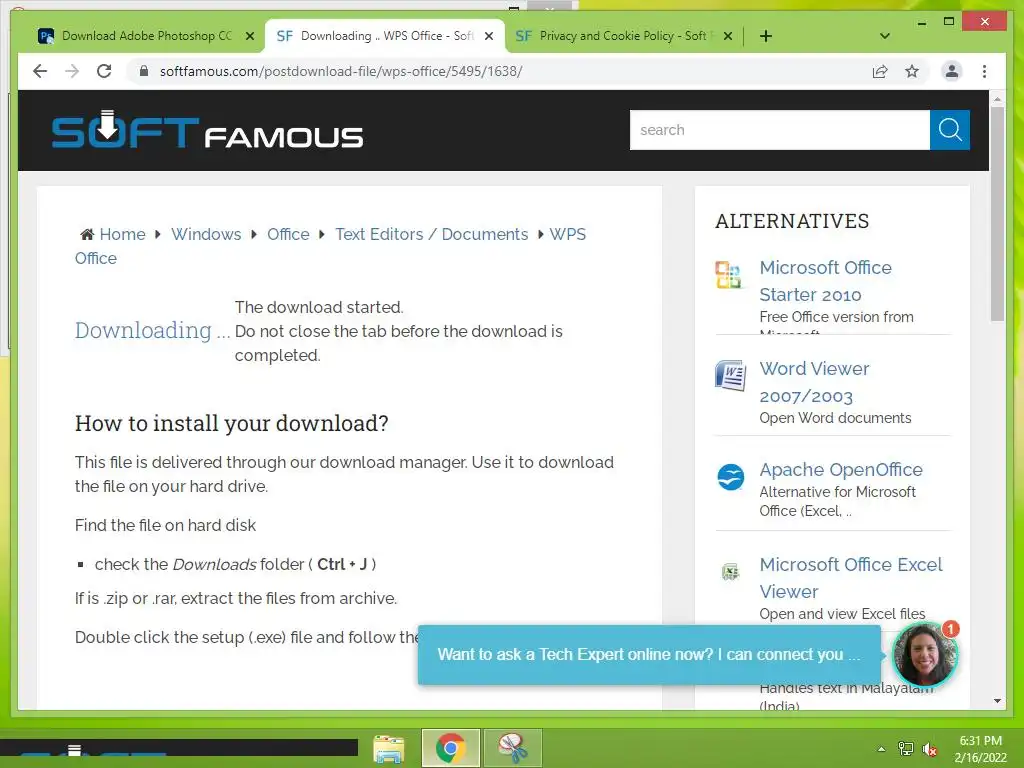Viewport: 1024px width, 768px height.
Task: Open the Apache OpenOffice link
Action: click(x=841, y=470)
